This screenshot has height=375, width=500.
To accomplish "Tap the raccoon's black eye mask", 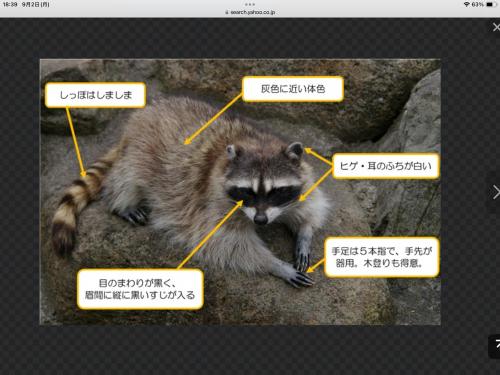I will [263, 196].
